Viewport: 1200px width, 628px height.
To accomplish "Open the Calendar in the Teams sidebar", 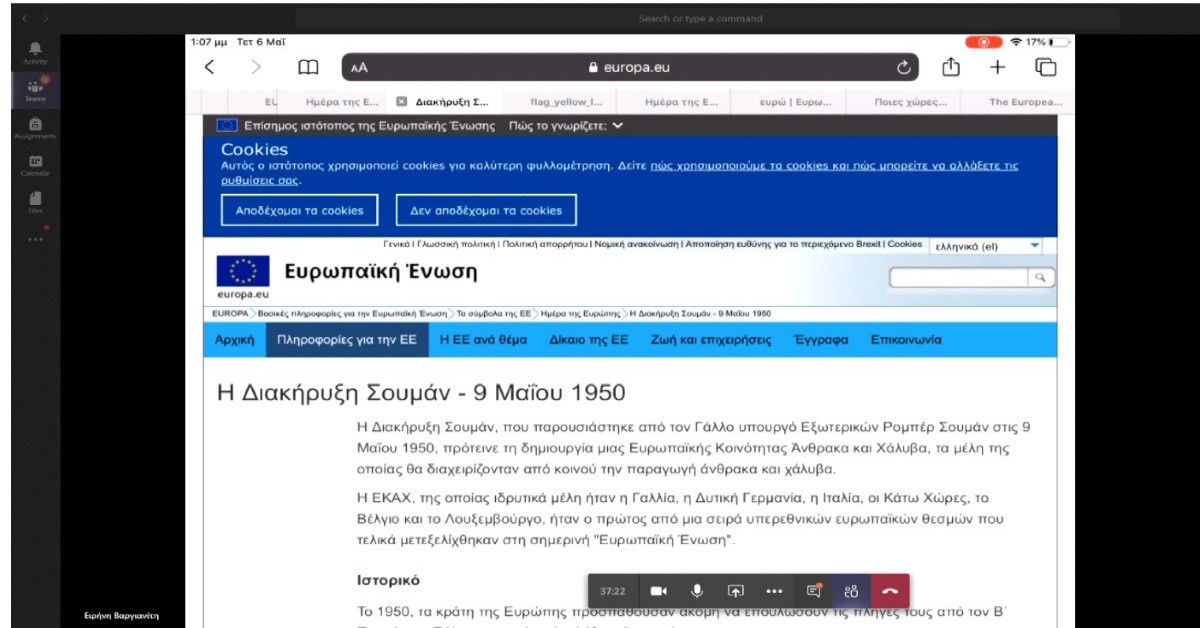I will pyautogui.click(x=36, y=165).
